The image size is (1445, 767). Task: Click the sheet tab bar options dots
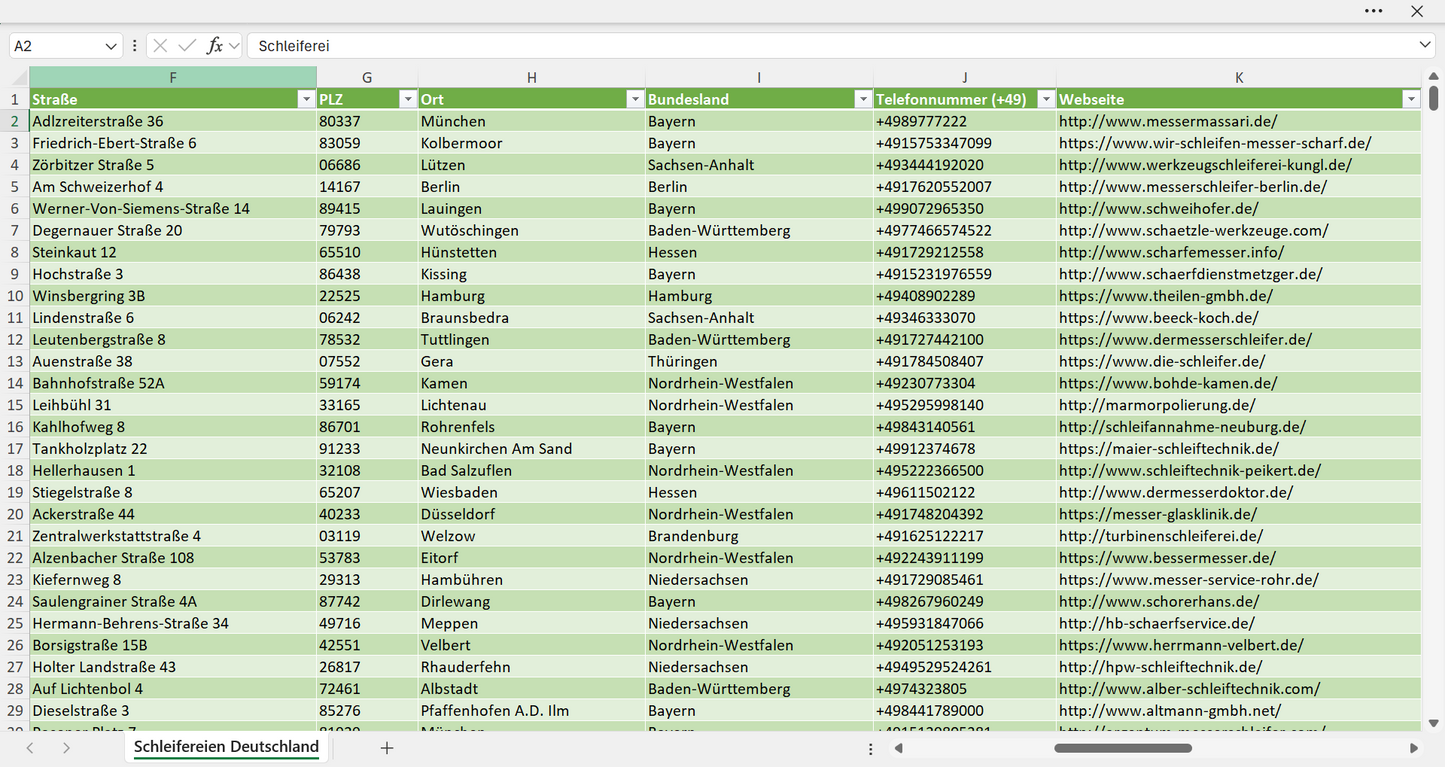tap(870, 748)
